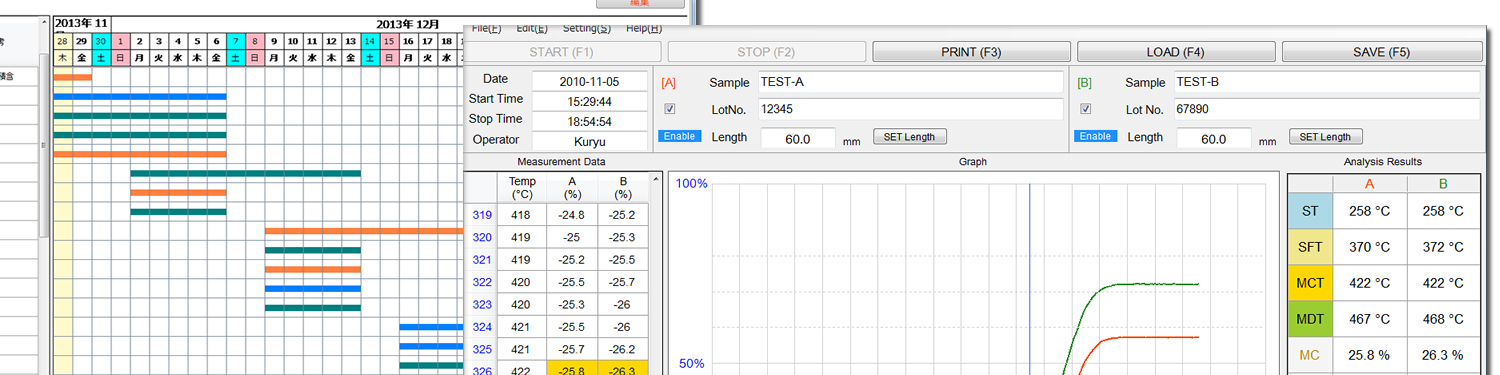Open the Help(H) menu
Screen dimensions: 1500x375
tap(644, 28)
